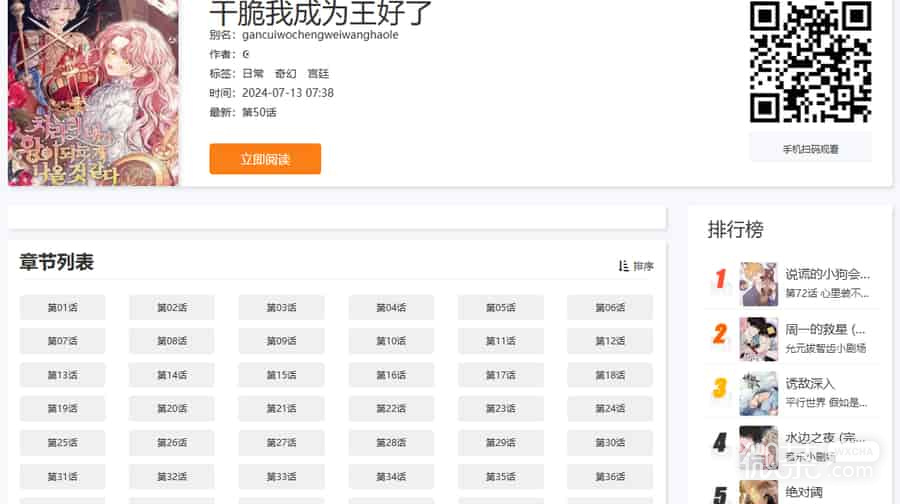Click chapter 第25话
Image resolution: width=900 pixels, height=504 pixels.
coord(63,443)
